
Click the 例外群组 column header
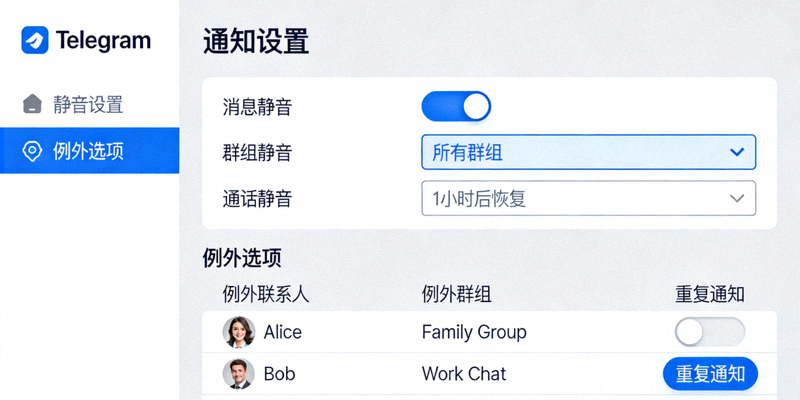coord(456,294)
